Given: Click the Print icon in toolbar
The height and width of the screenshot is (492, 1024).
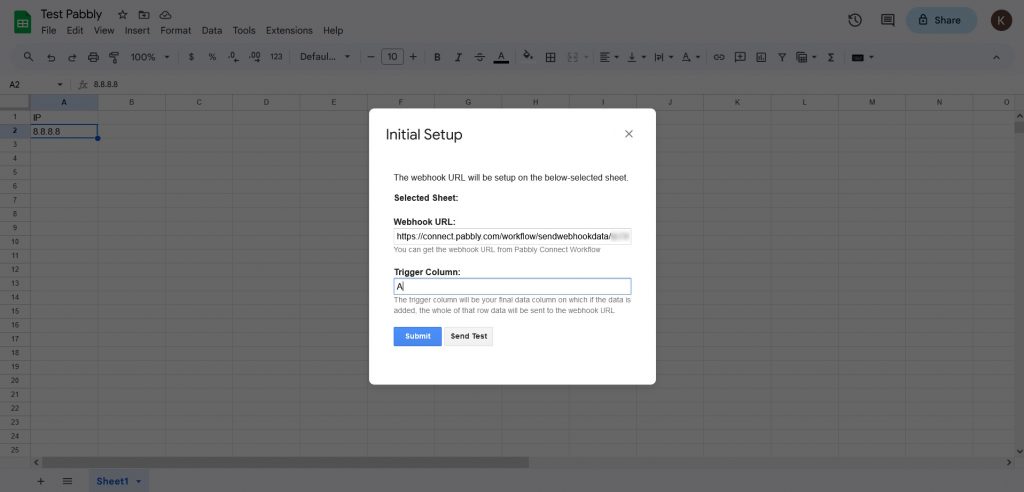Looking at the screenshot, I should [93, 57].
